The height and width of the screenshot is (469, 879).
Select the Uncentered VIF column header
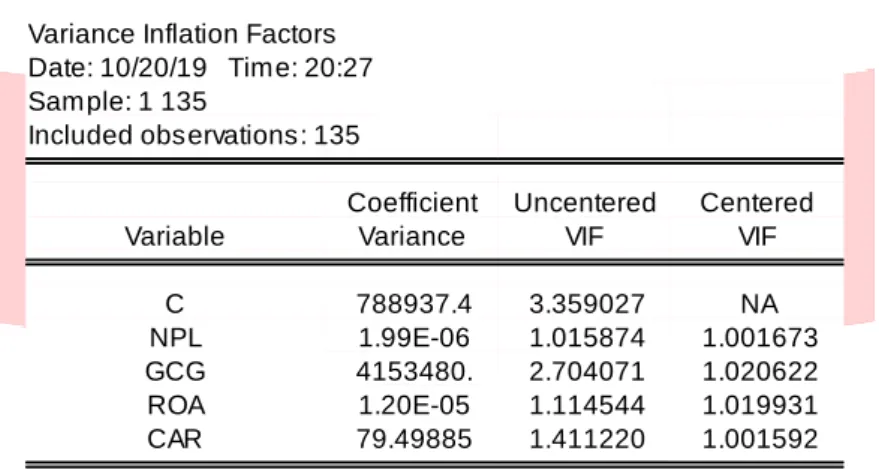(x=585, y=219)
